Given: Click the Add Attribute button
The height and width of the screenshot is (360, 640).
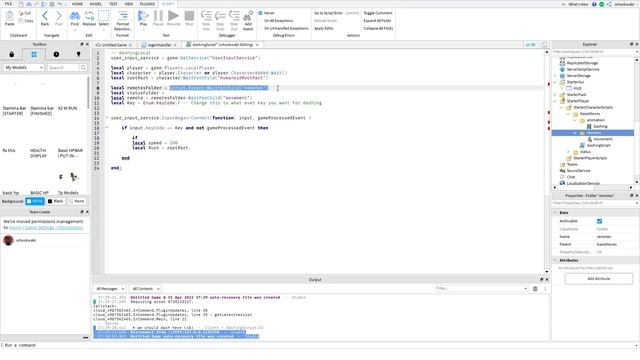Looking at the screenshot, I should [x=599, y=279].
